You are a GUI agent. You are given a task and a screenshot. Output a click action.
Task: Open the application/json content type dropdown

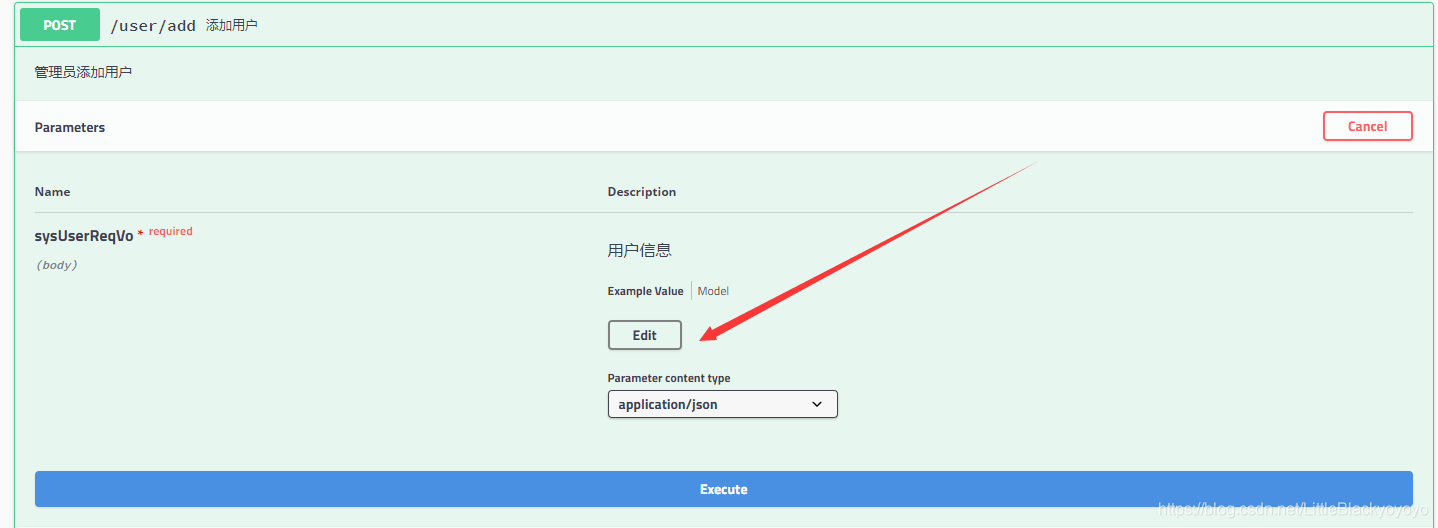(x=721, y=404)
